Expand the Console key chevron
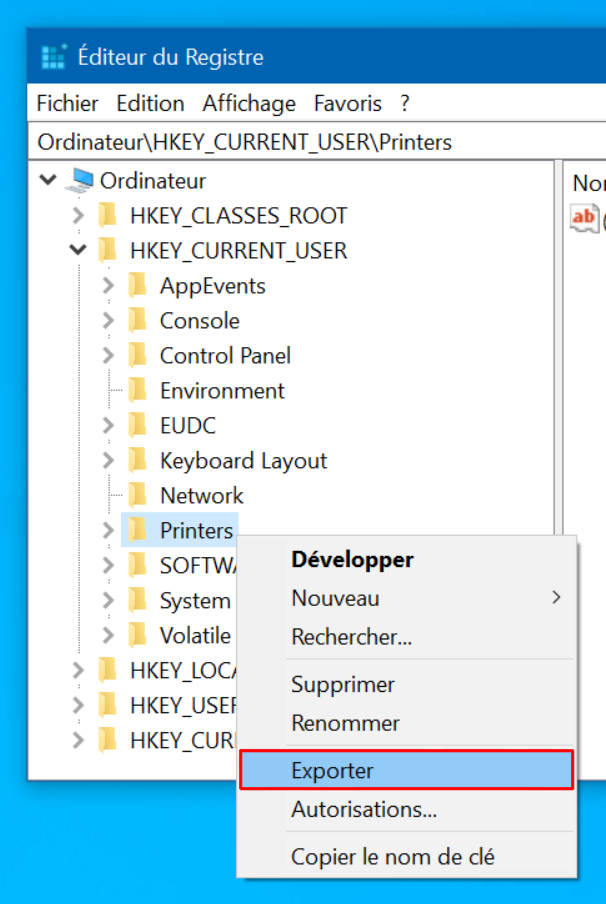This screenshot has width=606, height=904. pos(108,321)
